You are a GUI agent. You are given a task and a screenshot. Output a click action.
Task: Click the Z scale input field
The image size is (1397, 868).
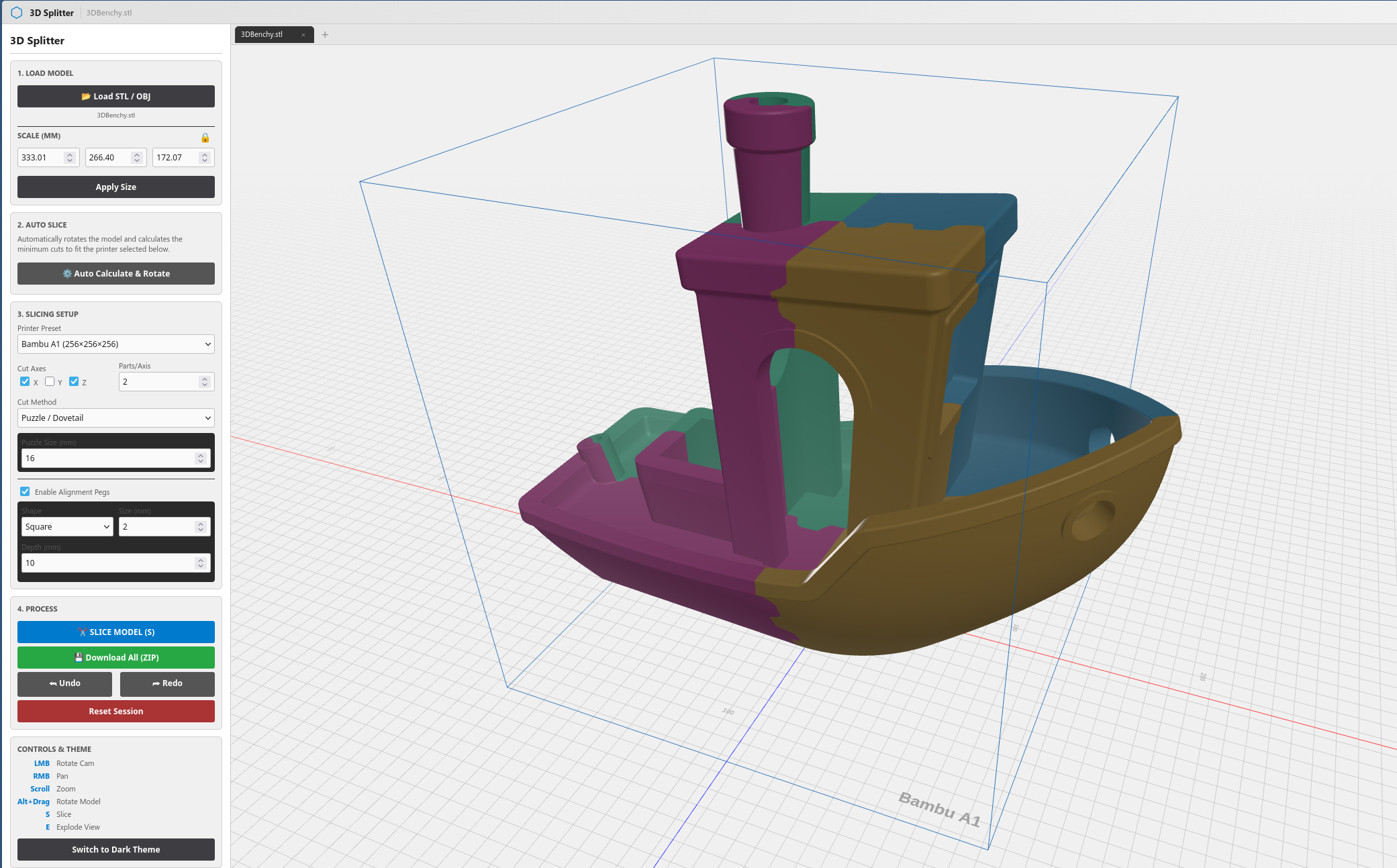(x=175, y=158)
